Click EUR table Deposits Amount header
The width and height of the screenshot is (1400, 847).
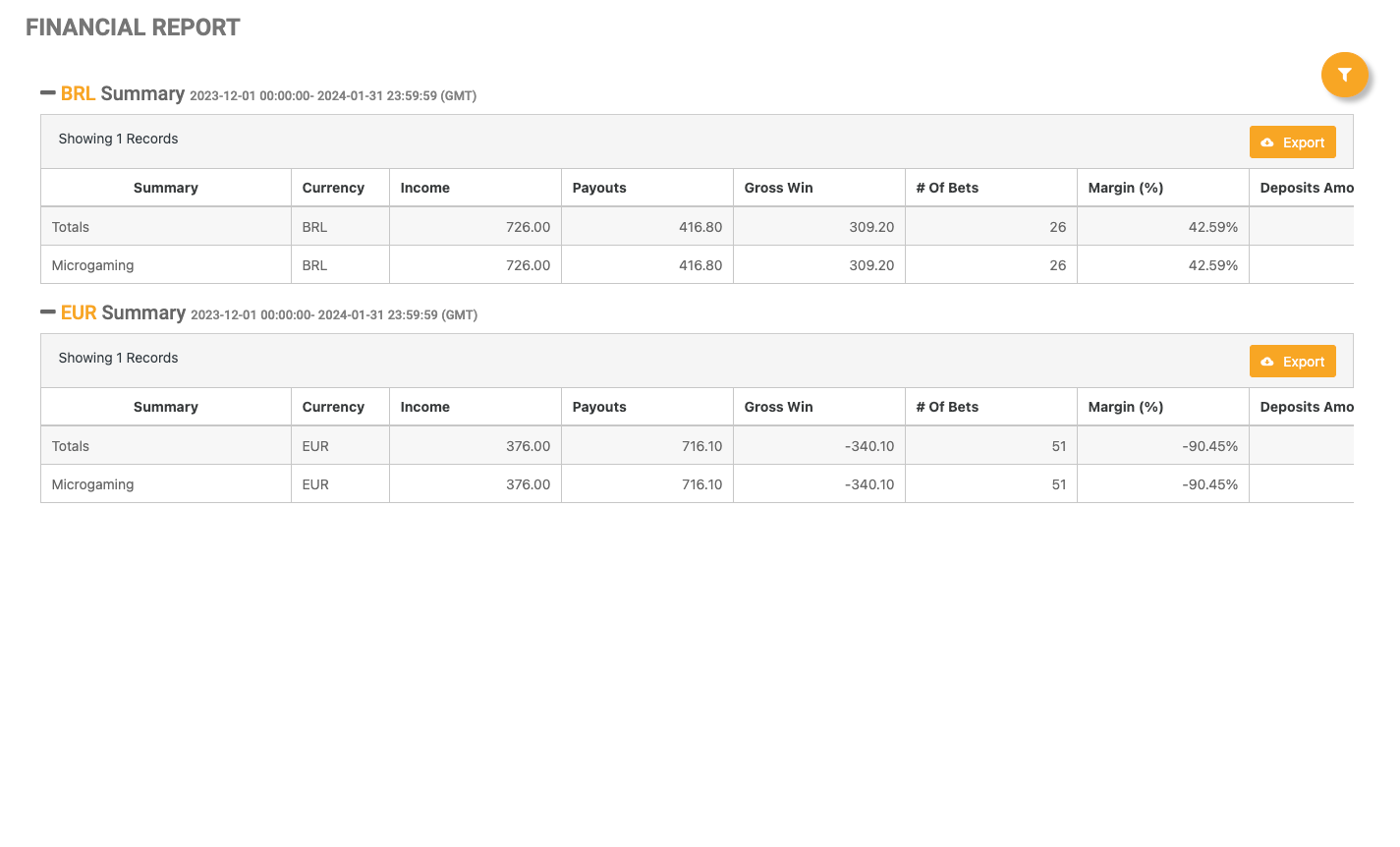(1306, 407)
